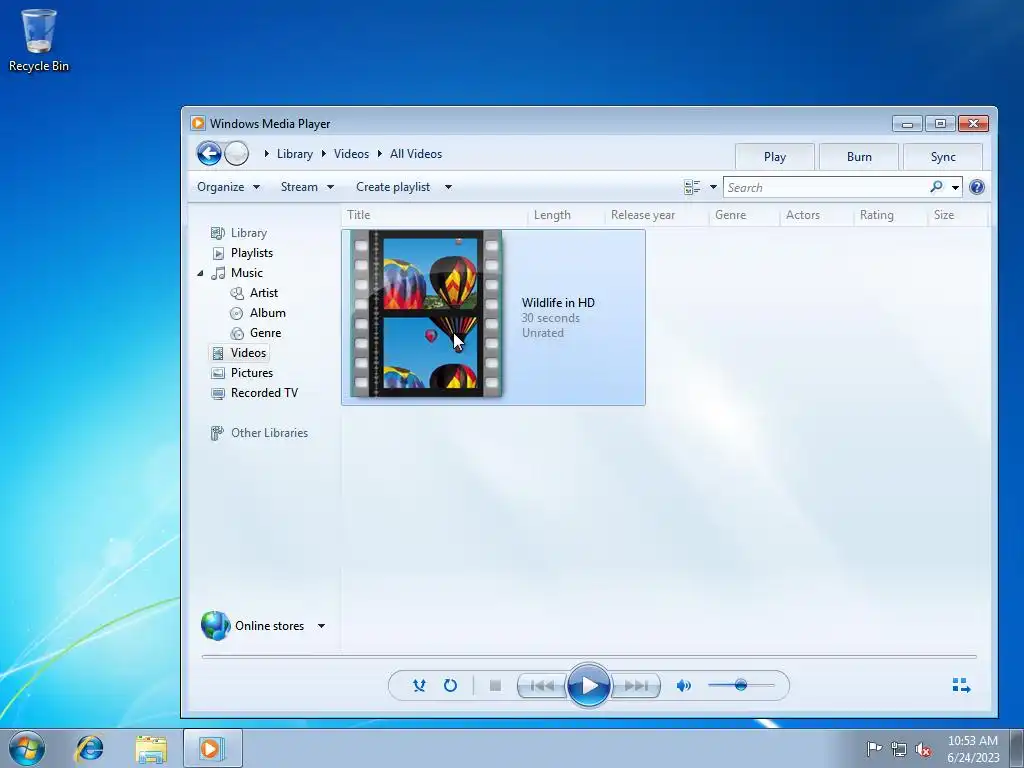The width and height of the screenshot is (1024, 768).
Task: Click the Unrated rating text
Action: point(543,333)
